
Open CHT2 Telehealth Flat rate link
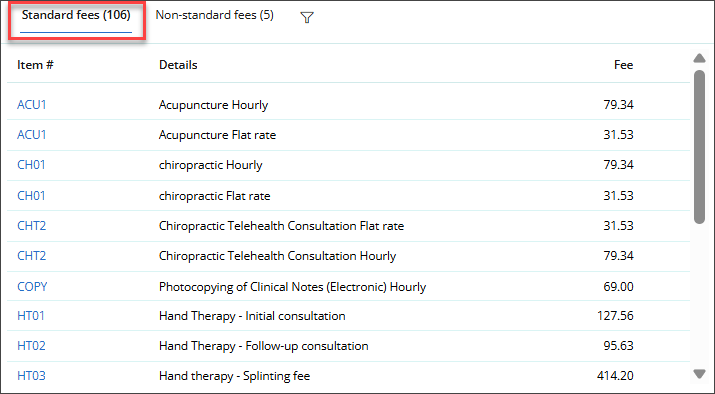pos(31,226)
